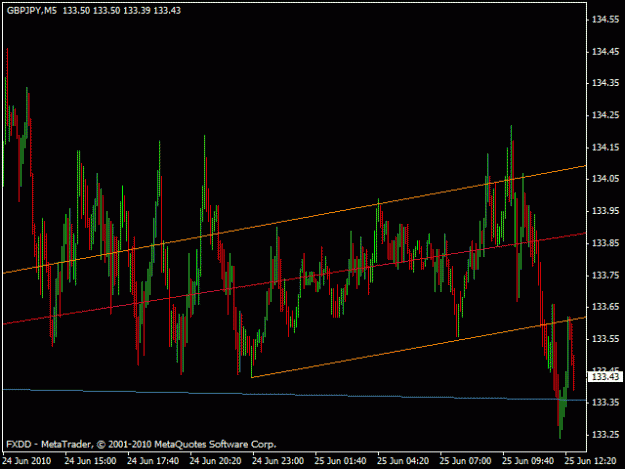Click the 133.25 price axis label
The height and width of the screenshot is (469, 625).
[605, 434]
